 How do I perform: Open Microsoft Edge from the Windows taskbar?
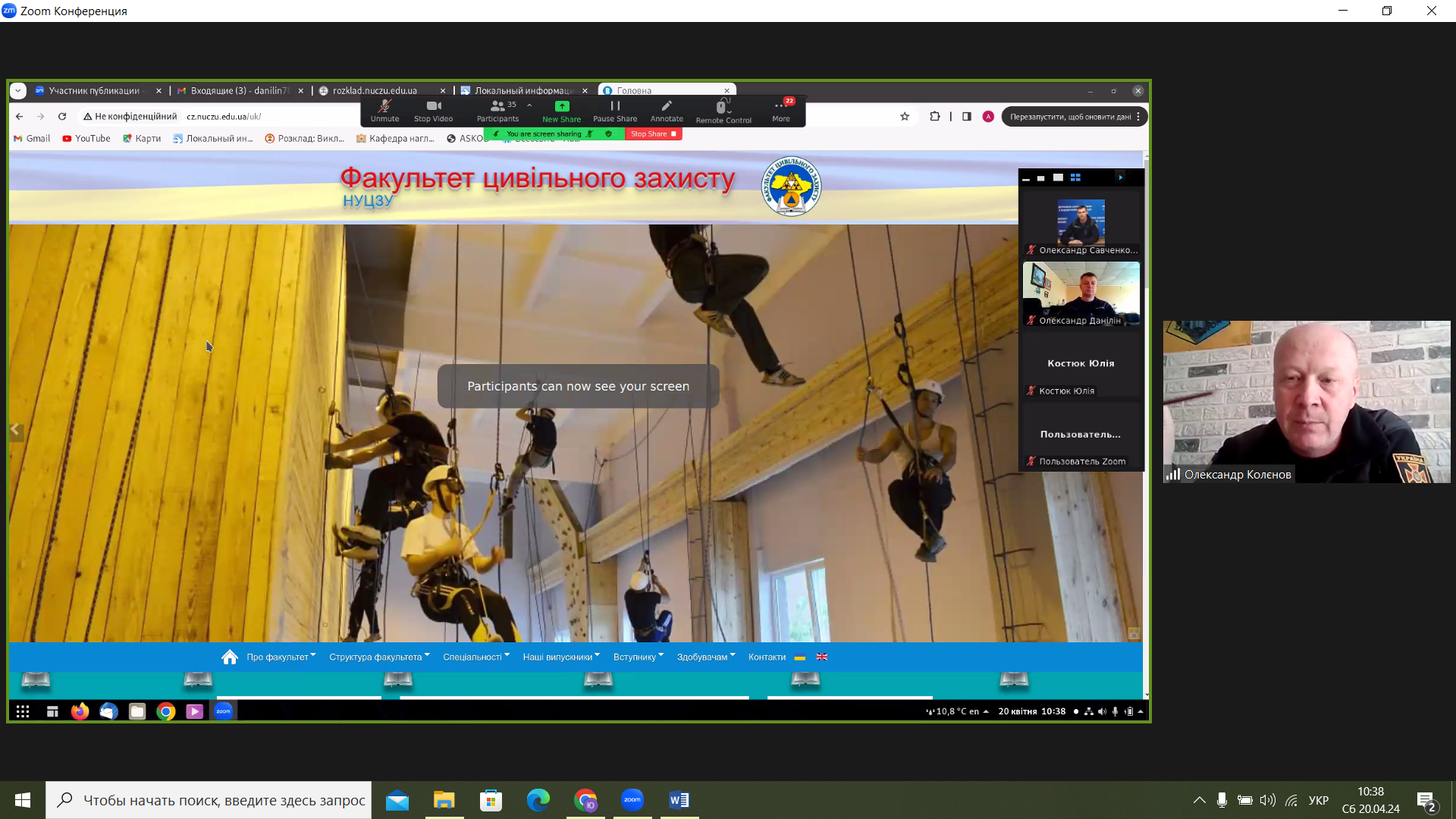click(x=538, y=800)
